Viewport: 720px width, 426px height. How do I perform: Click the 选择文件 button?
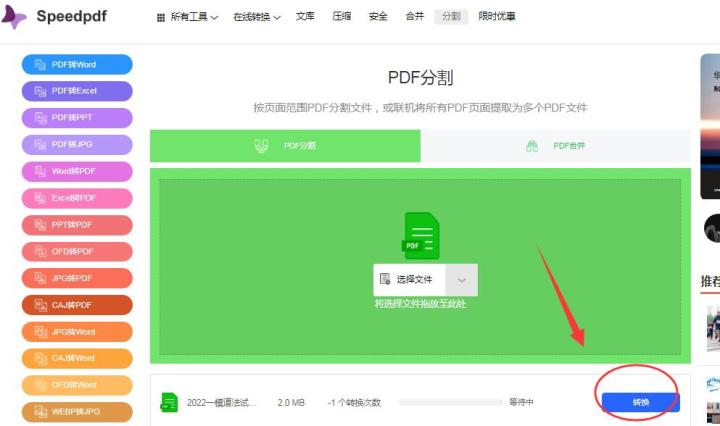click(x=408, y=280)
